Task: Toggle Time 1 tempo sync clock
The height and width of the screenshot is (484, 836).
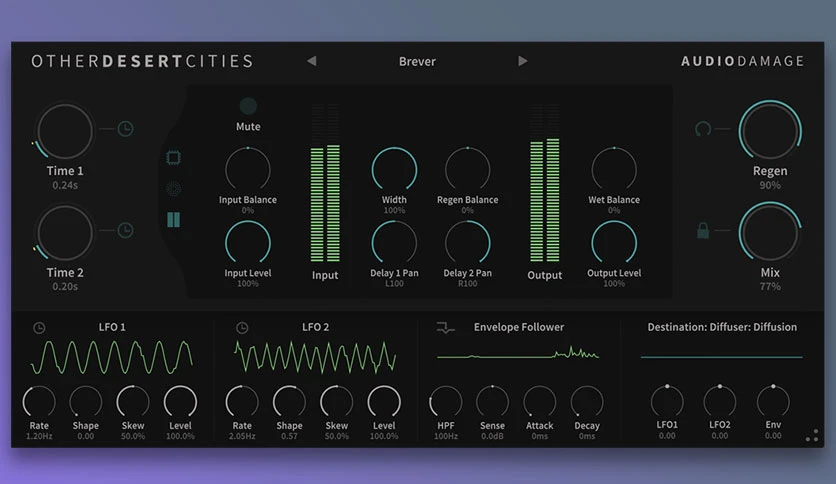Action: point(125,128)
